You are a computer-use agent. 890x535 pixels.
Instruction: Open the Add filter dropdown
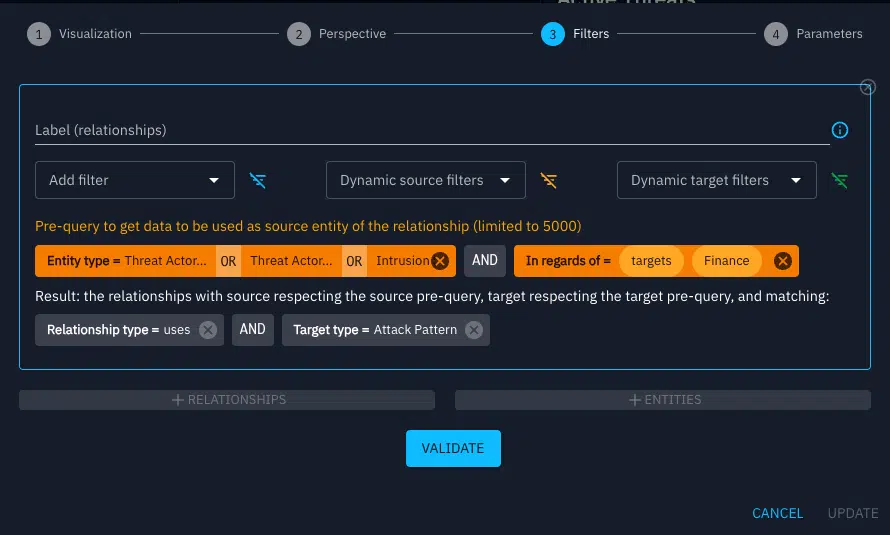[135, 180]
